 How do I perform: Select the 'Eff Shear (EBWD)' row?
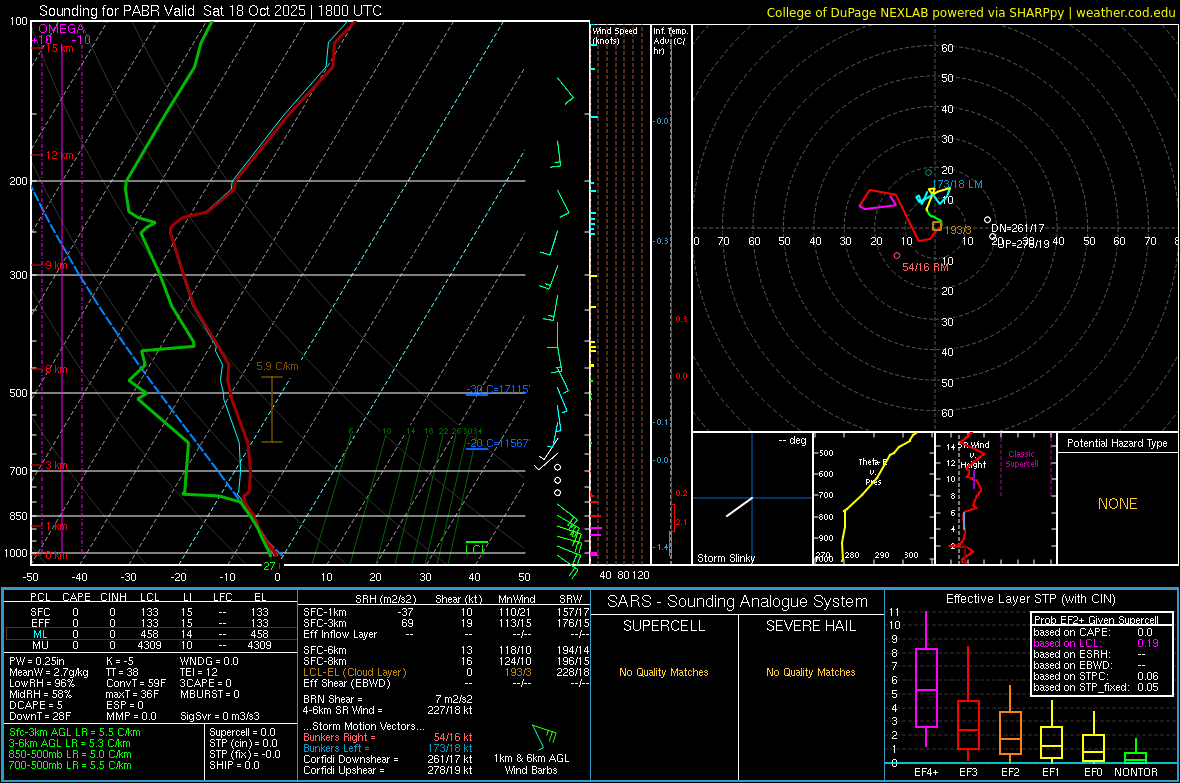click(447, 683)
